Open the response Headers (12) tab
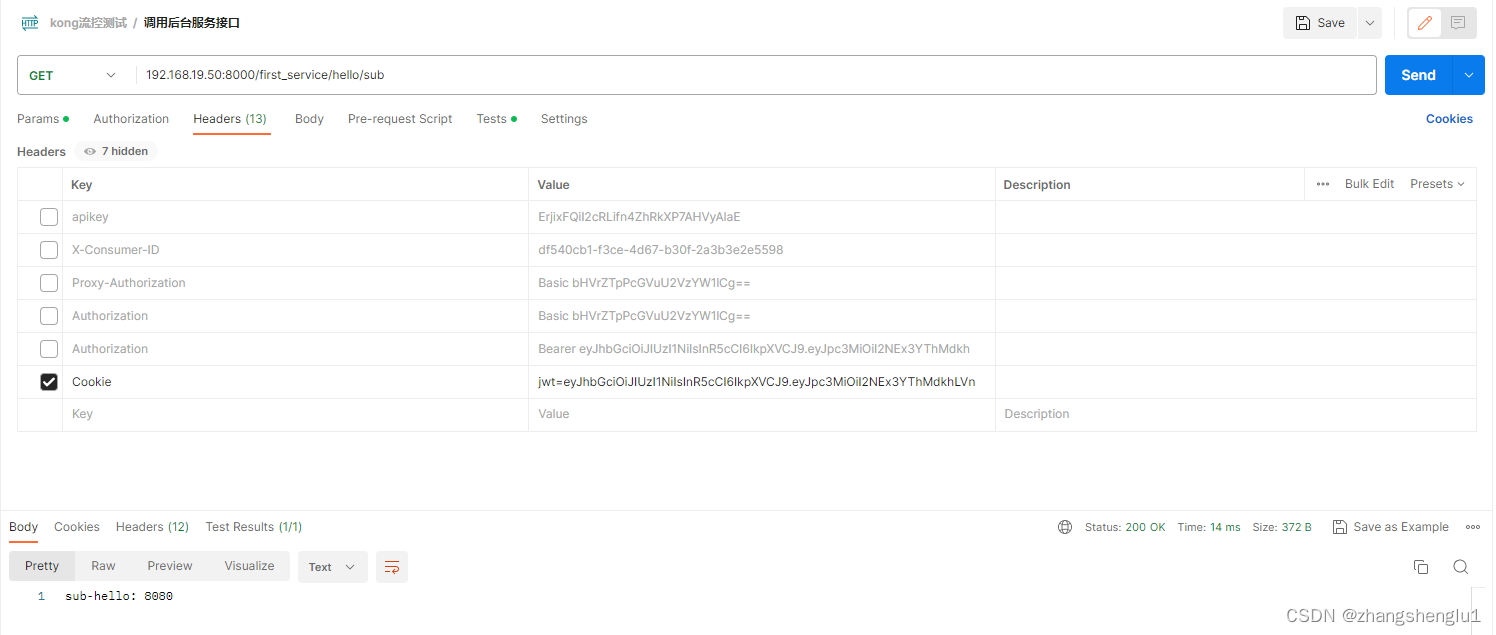 coord(152,527)
